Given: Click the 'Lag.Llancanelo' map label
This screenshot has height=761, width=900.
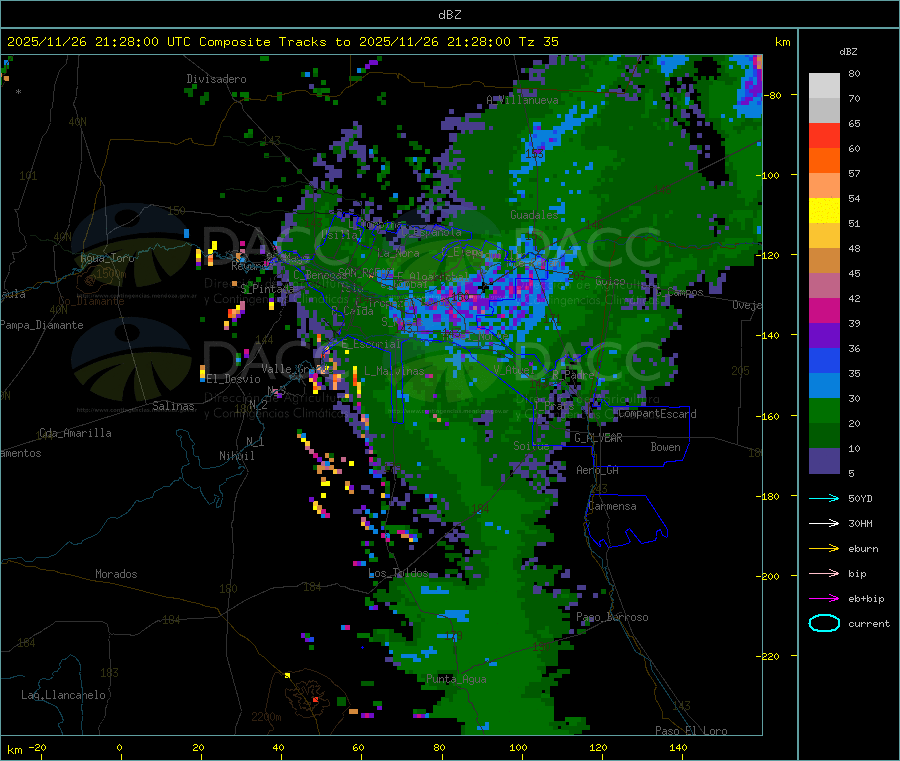Looking at the screenshot, I should coord(63,695).
